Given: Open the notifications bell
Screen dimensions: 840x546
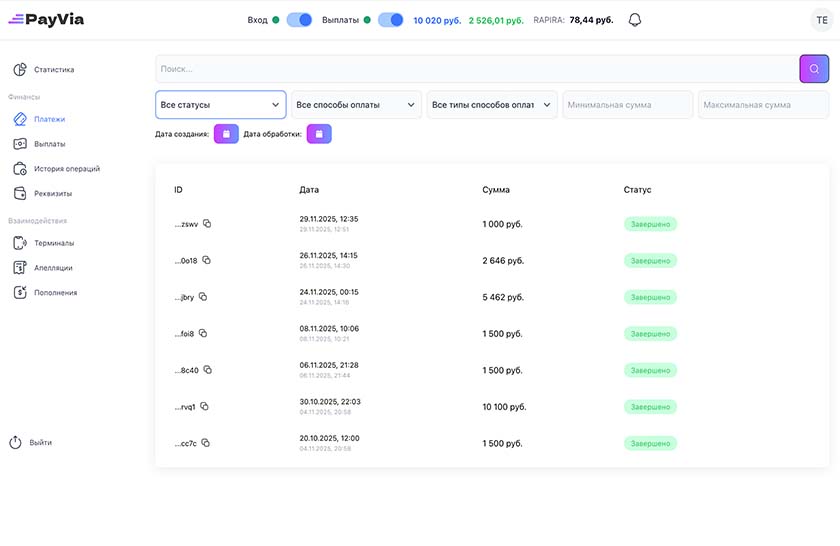Looking at the screenshot, I should coord(635,20).
